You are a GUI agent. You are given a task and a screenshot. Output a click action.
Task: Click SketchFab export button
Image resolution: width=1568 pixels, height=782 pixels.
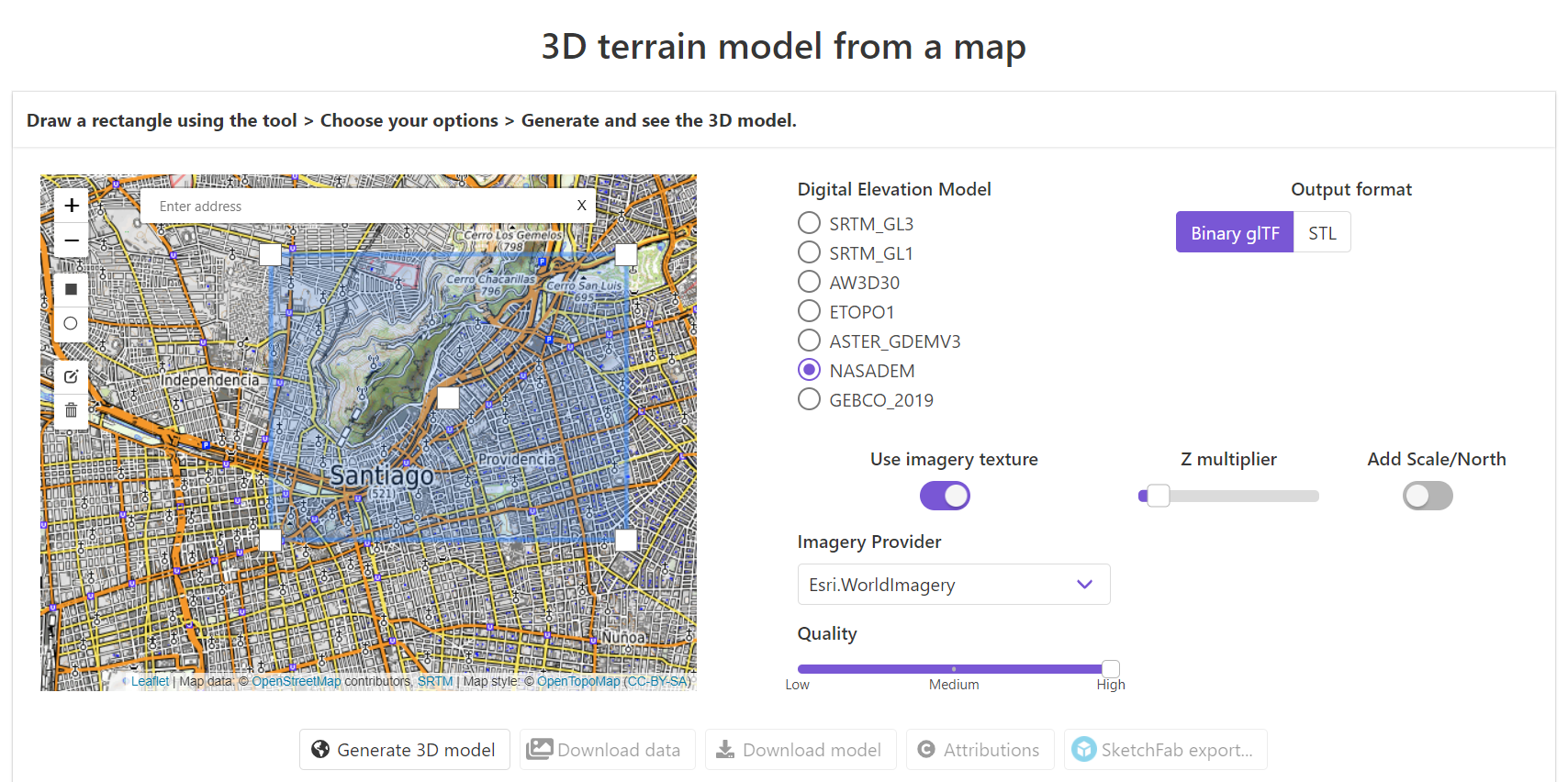tap(1165, 749)
